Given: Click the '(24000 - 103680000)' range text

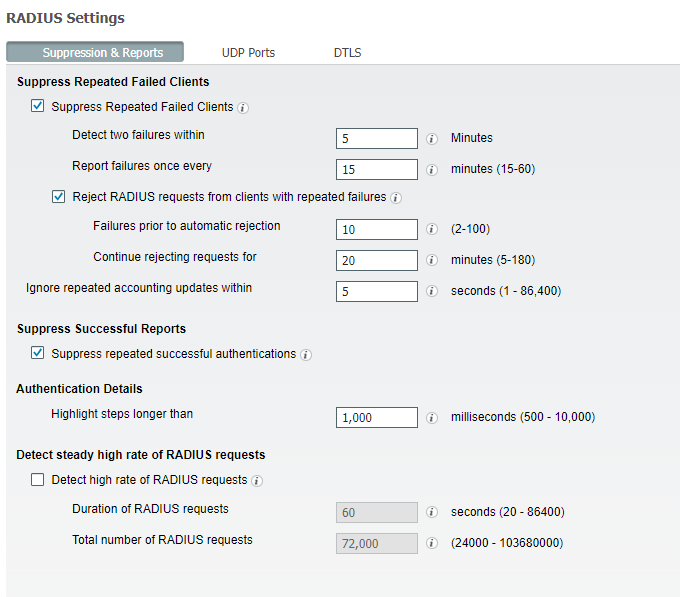Looking at the screenshot, I should point(507,543).
